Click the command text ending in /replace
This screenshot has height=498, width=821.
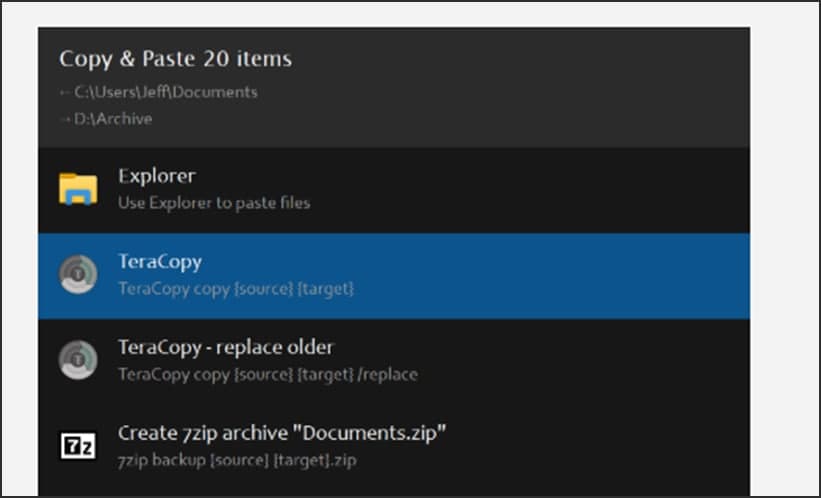267,375
